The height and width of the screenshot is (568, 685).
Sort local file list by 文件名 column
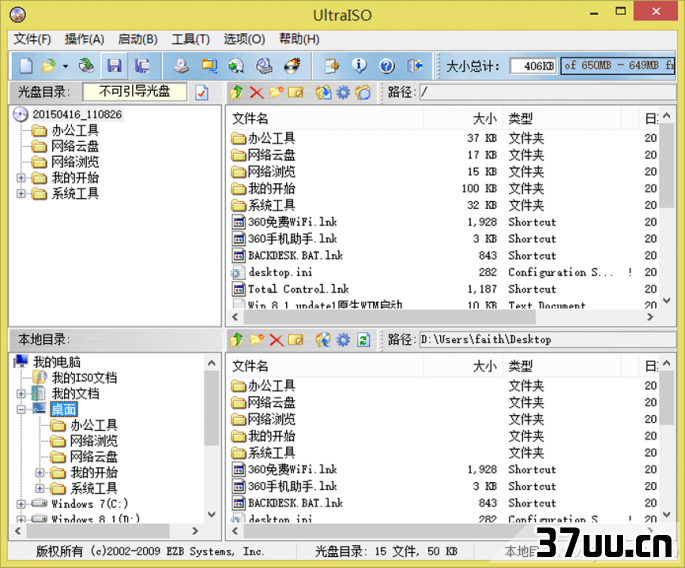click(325, 366)
